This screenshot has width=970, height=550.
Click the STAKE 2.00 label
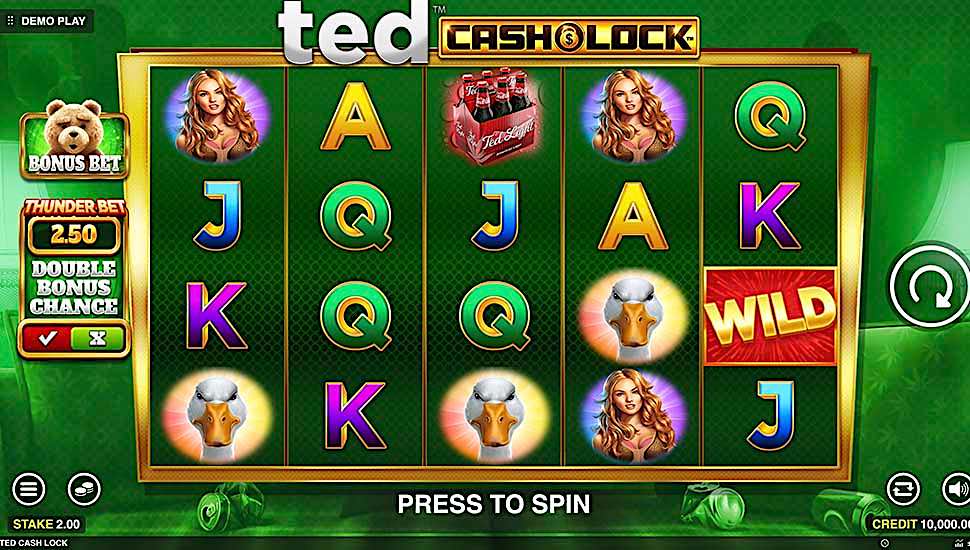click(46, 524)
